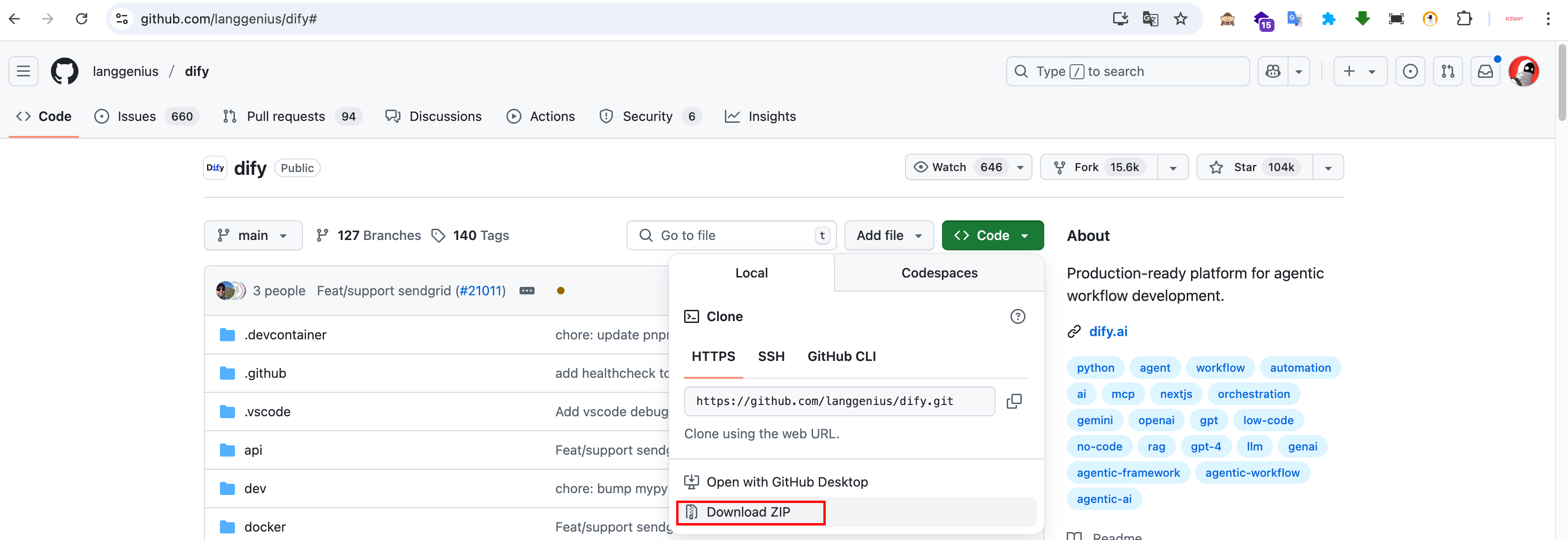Expand the Star lists dropdown arrow
The image size is (1568, 540).
(1328, 167)
